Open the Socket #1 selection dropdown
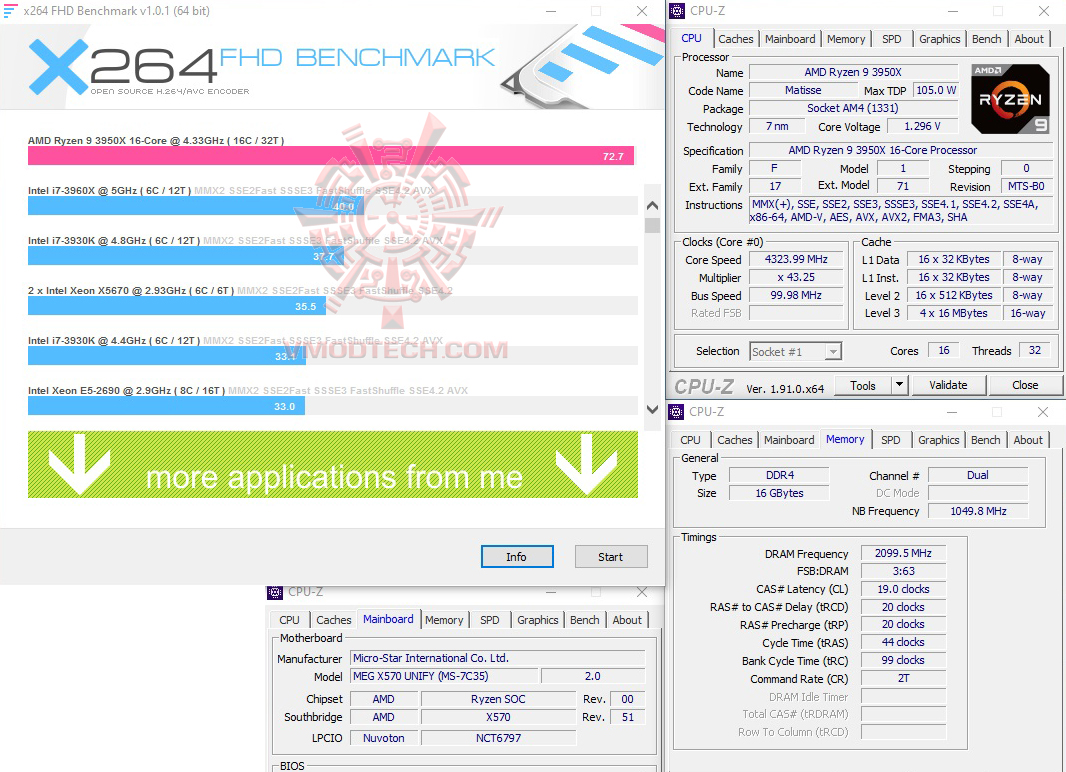Screen dimensions: 1066x772 pos(836,351)
